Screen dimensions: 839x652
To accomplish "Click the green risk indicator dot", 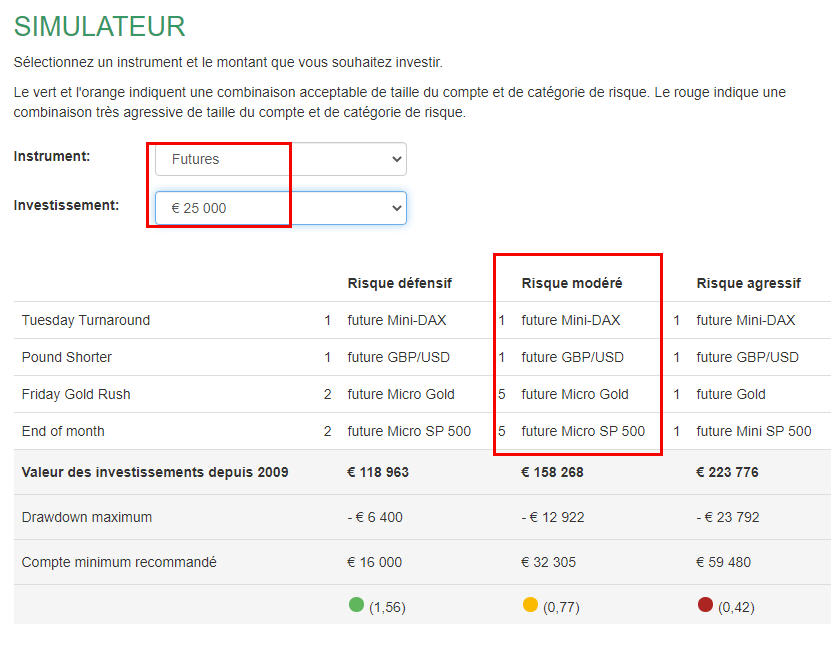I will (x=356, y=605).
